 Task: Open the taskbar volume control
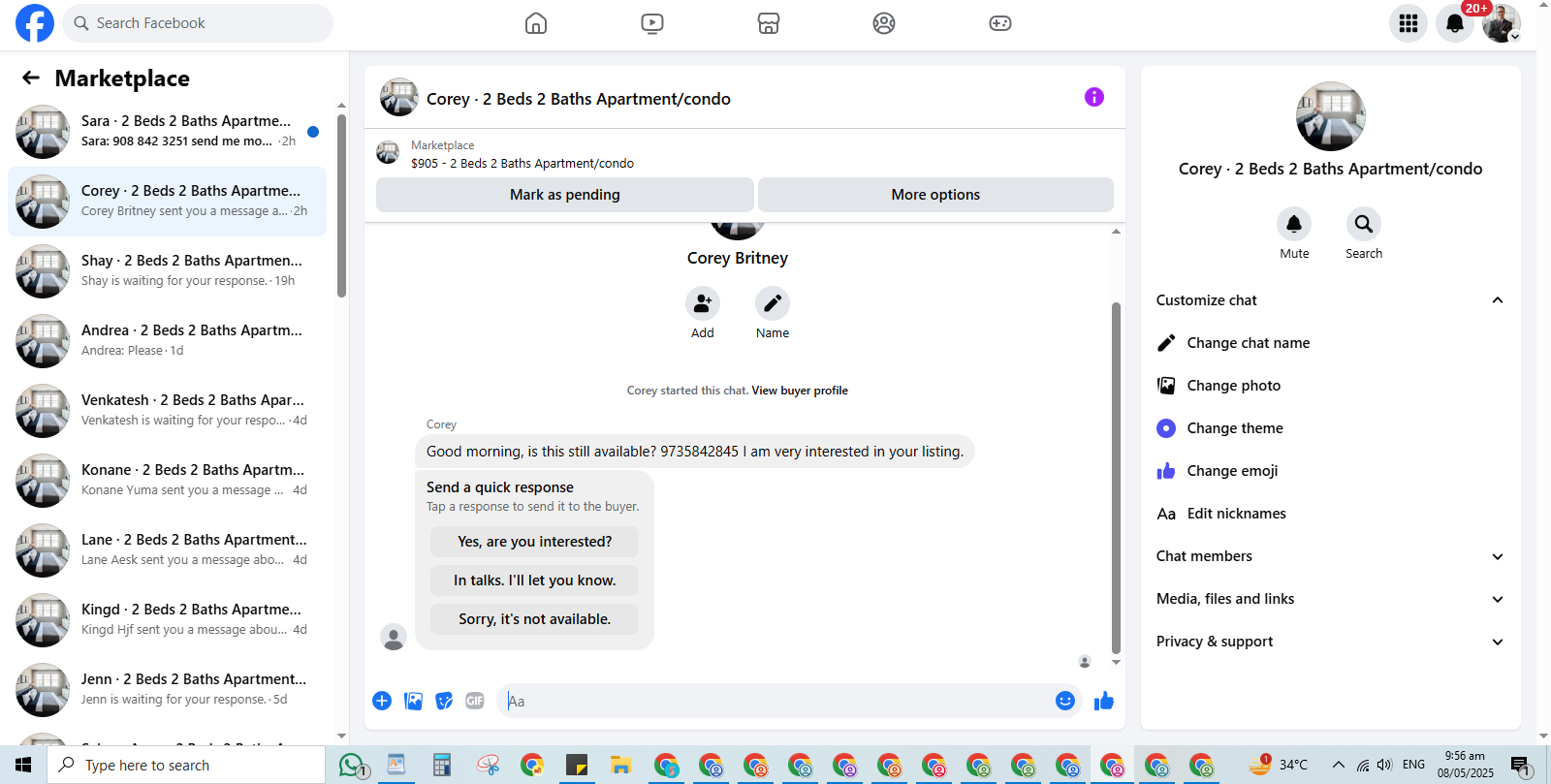point(1384,765)
